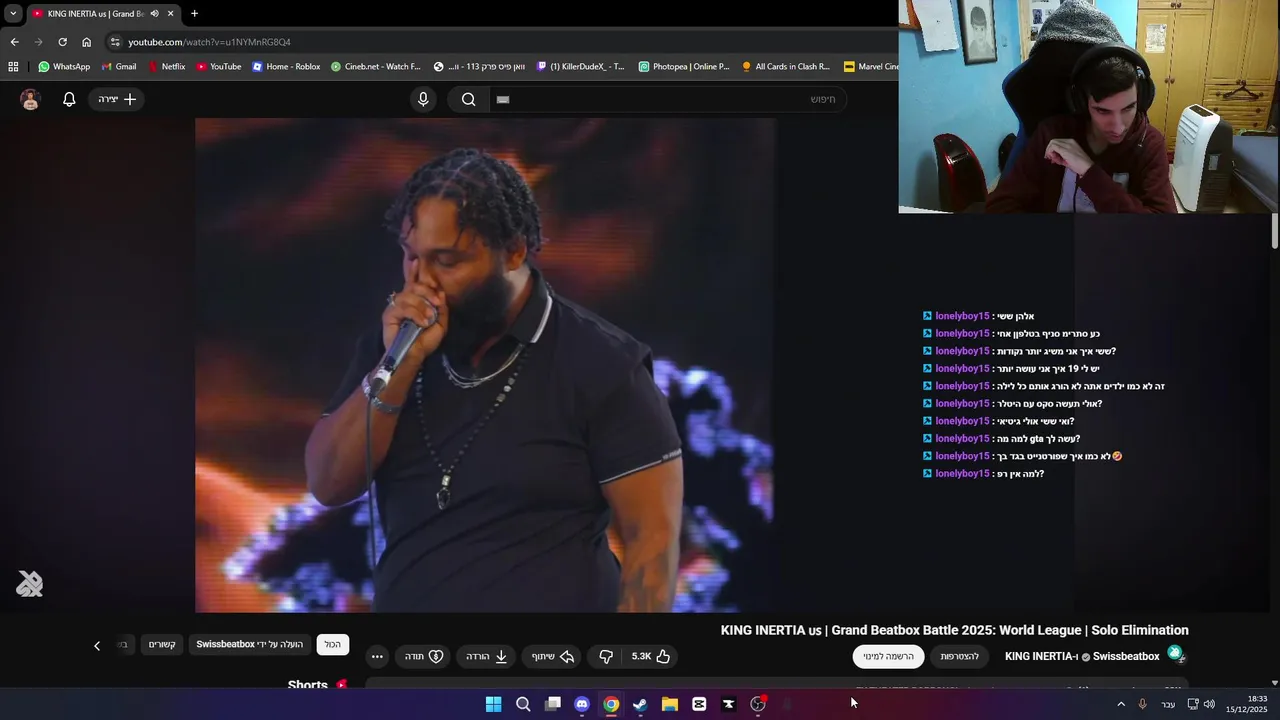Switch to Chrome on the taskbar

click(611, 704)
